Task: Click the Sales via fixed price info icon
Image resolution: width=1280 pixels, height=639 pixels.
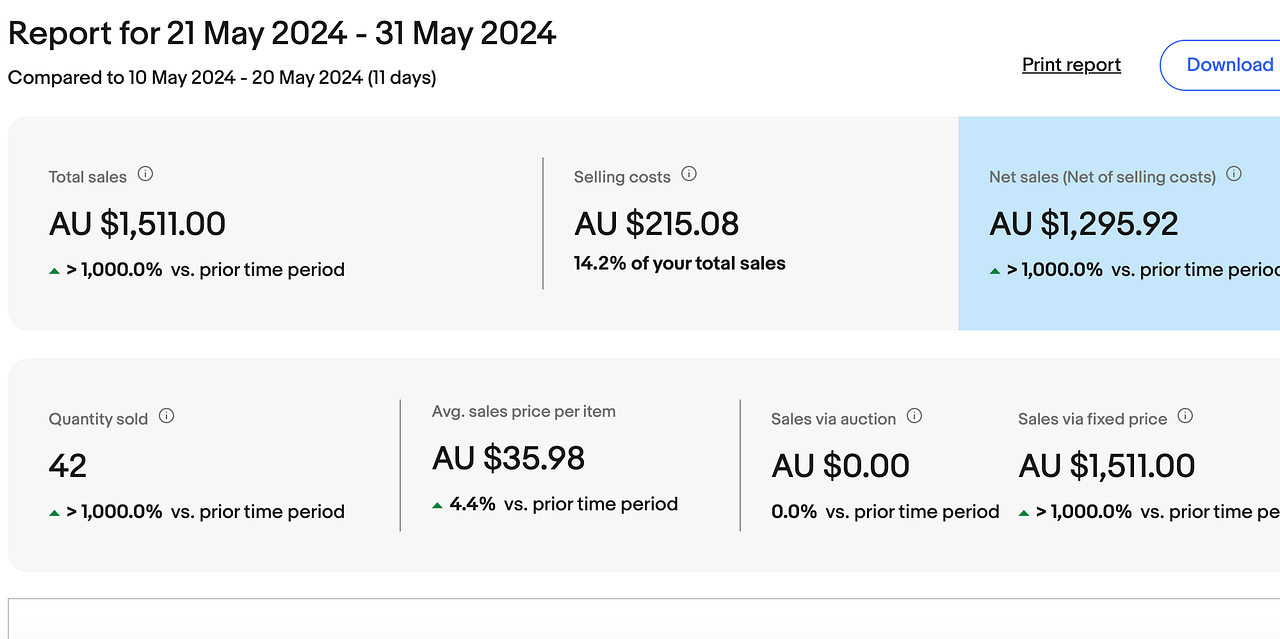Action: click(1185, 416)
